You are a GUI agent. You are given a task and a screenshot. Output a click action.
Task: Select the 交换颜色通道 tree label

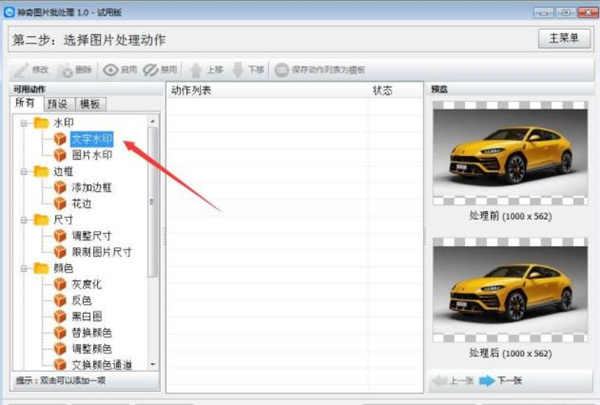102,365
